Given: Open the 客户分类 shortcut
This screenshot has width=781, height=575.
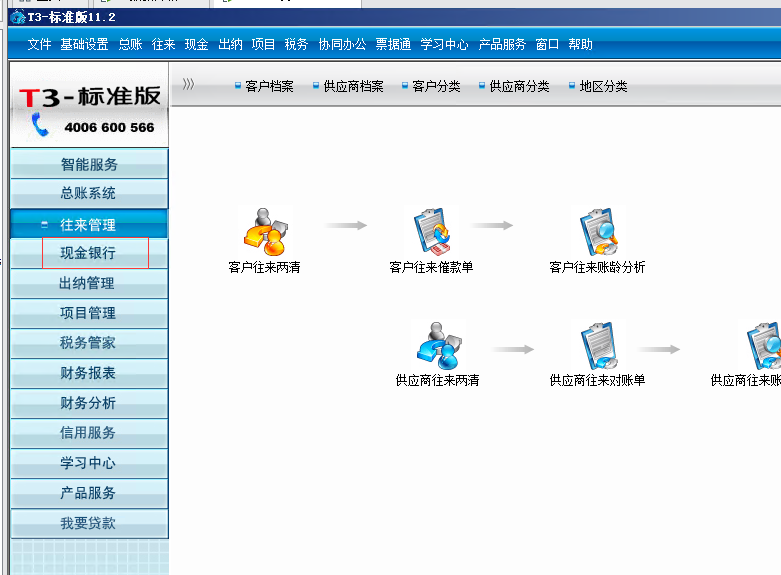Looking at the screenshot, I should coord(431,86).
